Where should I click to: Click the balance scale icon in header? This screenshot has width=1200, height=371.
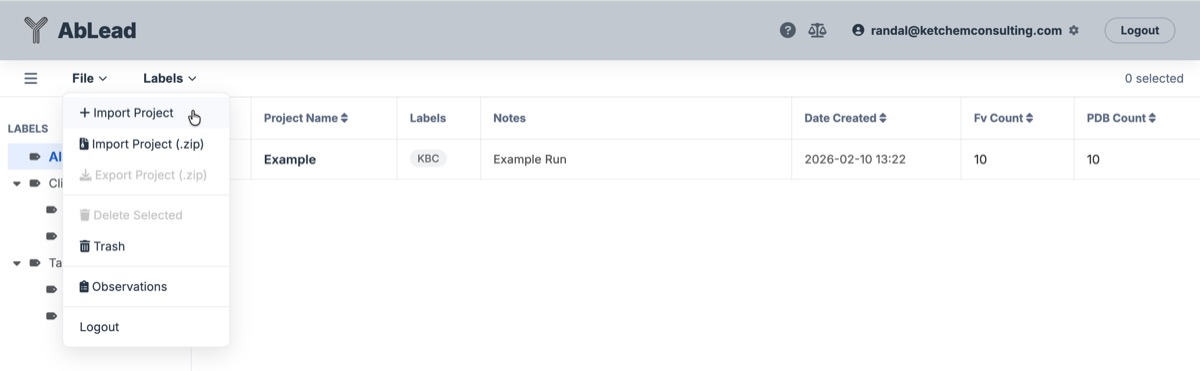point(817,30)
